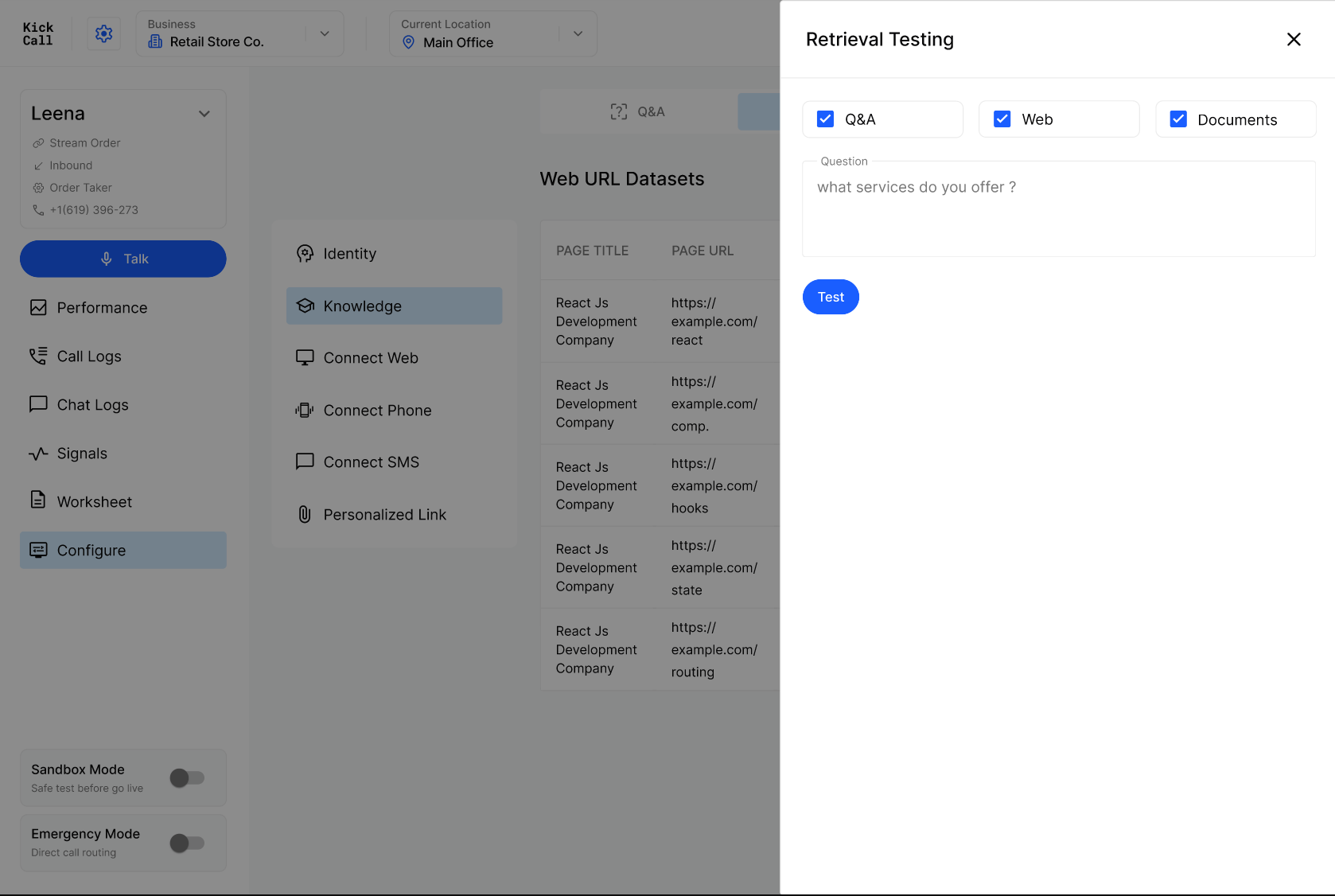Click the Talk button label
The image size is (1335, 896).
(x=136, y=259)
